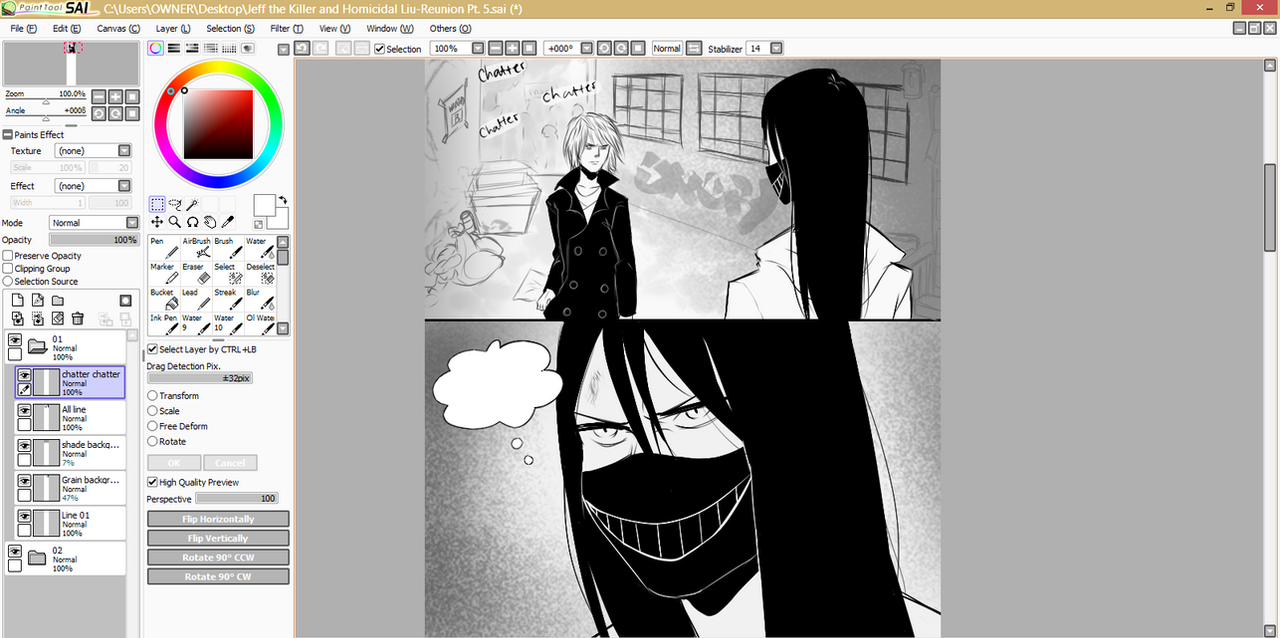Pick the Eyedropper color picker tool
The height and width of the screenshot is (638, 1280).
point(228,222)
